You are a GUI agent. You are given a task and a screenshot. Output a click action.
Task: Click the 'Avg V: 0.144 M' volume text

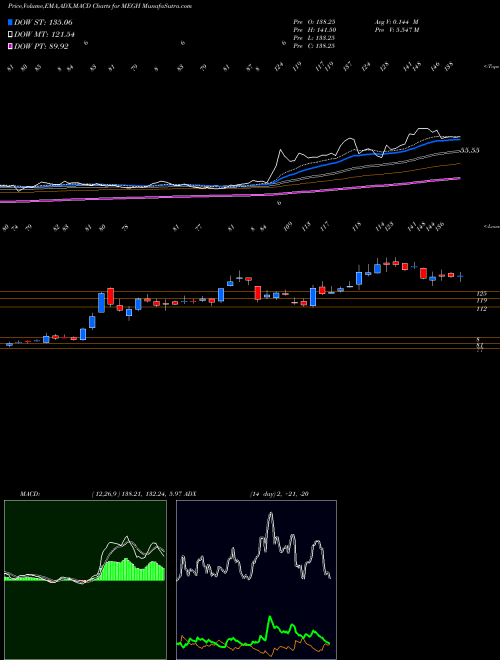[396, 22]
